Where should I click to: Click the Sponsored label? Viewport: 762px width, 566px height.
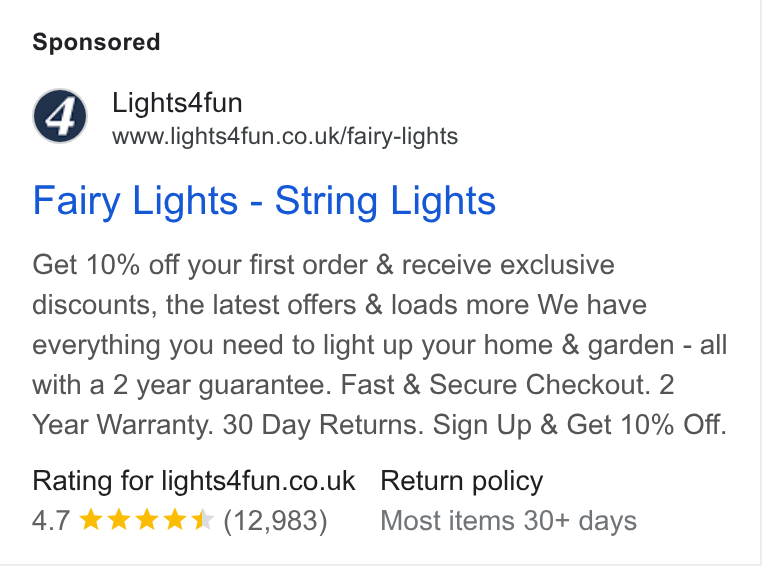(x=96, y=42)
